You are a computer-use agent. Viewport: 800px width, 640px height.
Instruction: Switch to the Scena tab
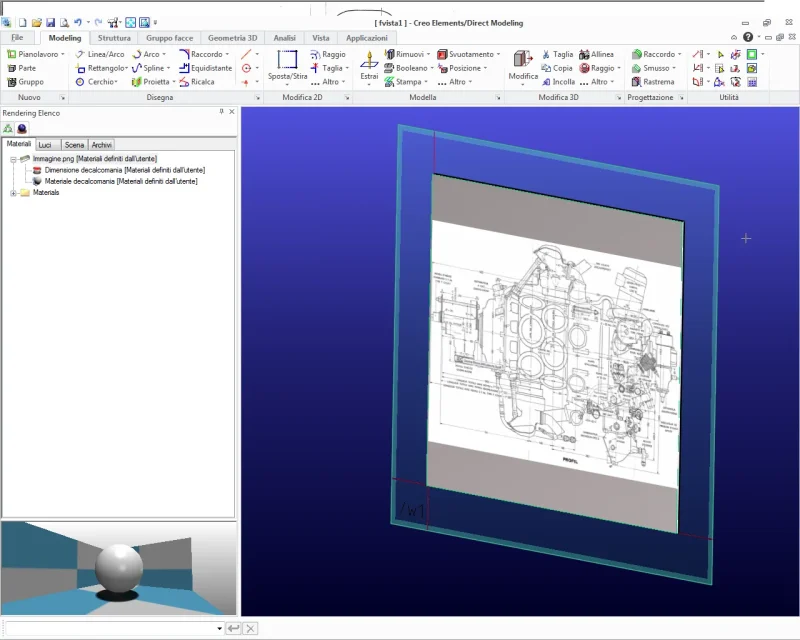point(74,145)
